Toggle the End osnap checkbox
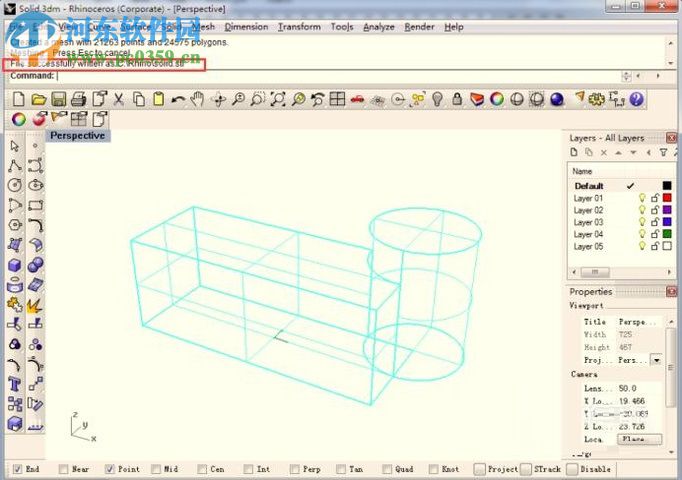The height and width of the screenshot is (480, 682). [17, 469]
